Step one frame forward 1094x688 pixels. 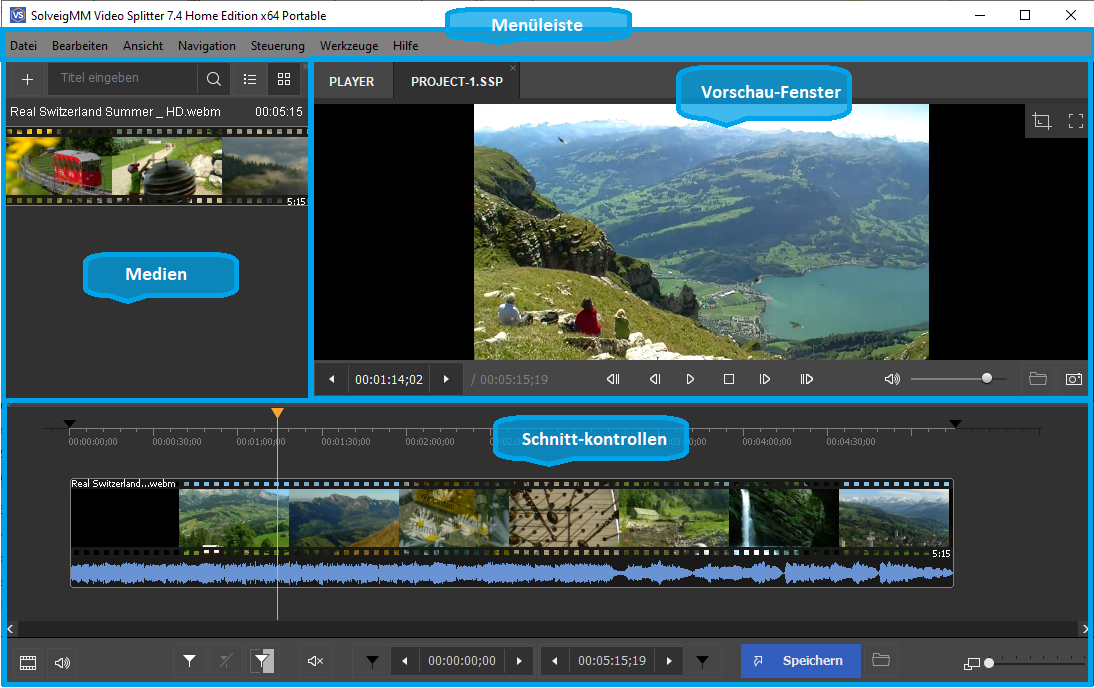765,380
